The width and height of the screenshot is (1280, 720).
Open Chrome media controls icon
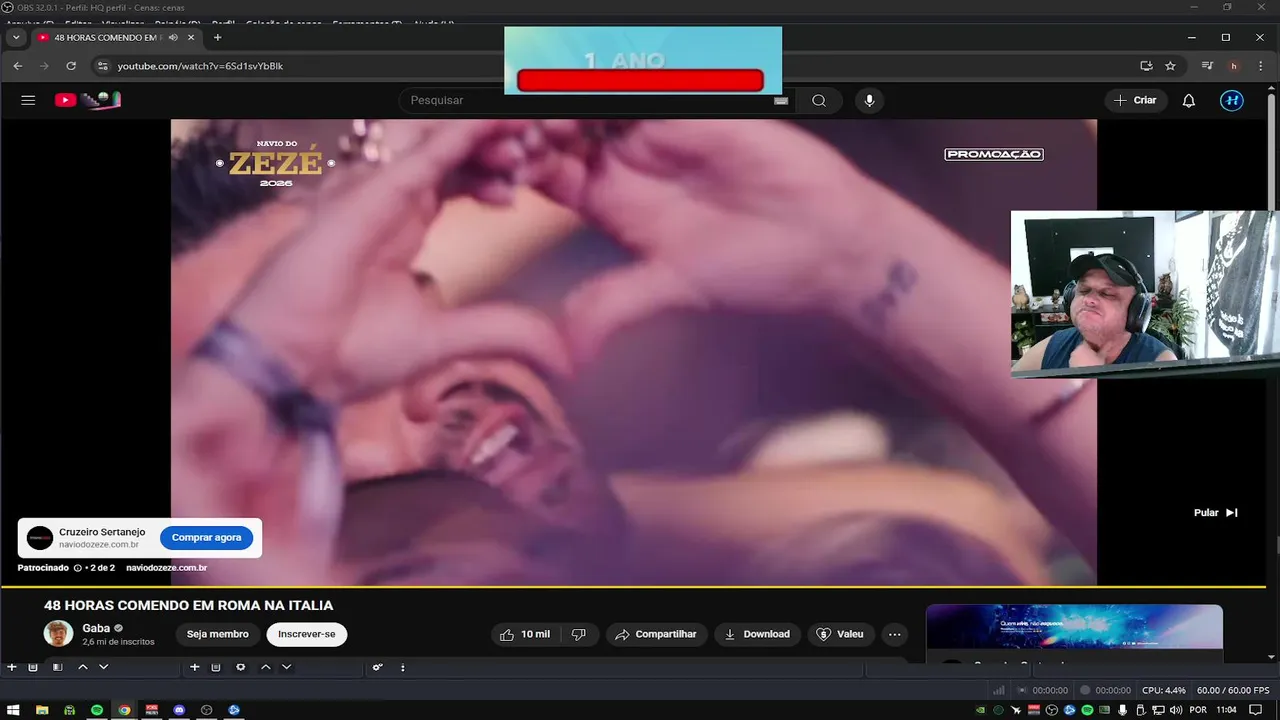tap(1207, 66)
